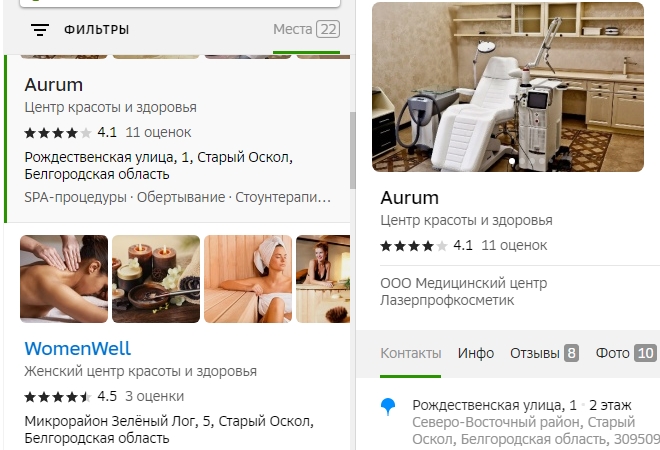Click star rating in Aurum detail card
Viewport: 660px width, 450px height.
pyautogui.click(x=413, y=246)
